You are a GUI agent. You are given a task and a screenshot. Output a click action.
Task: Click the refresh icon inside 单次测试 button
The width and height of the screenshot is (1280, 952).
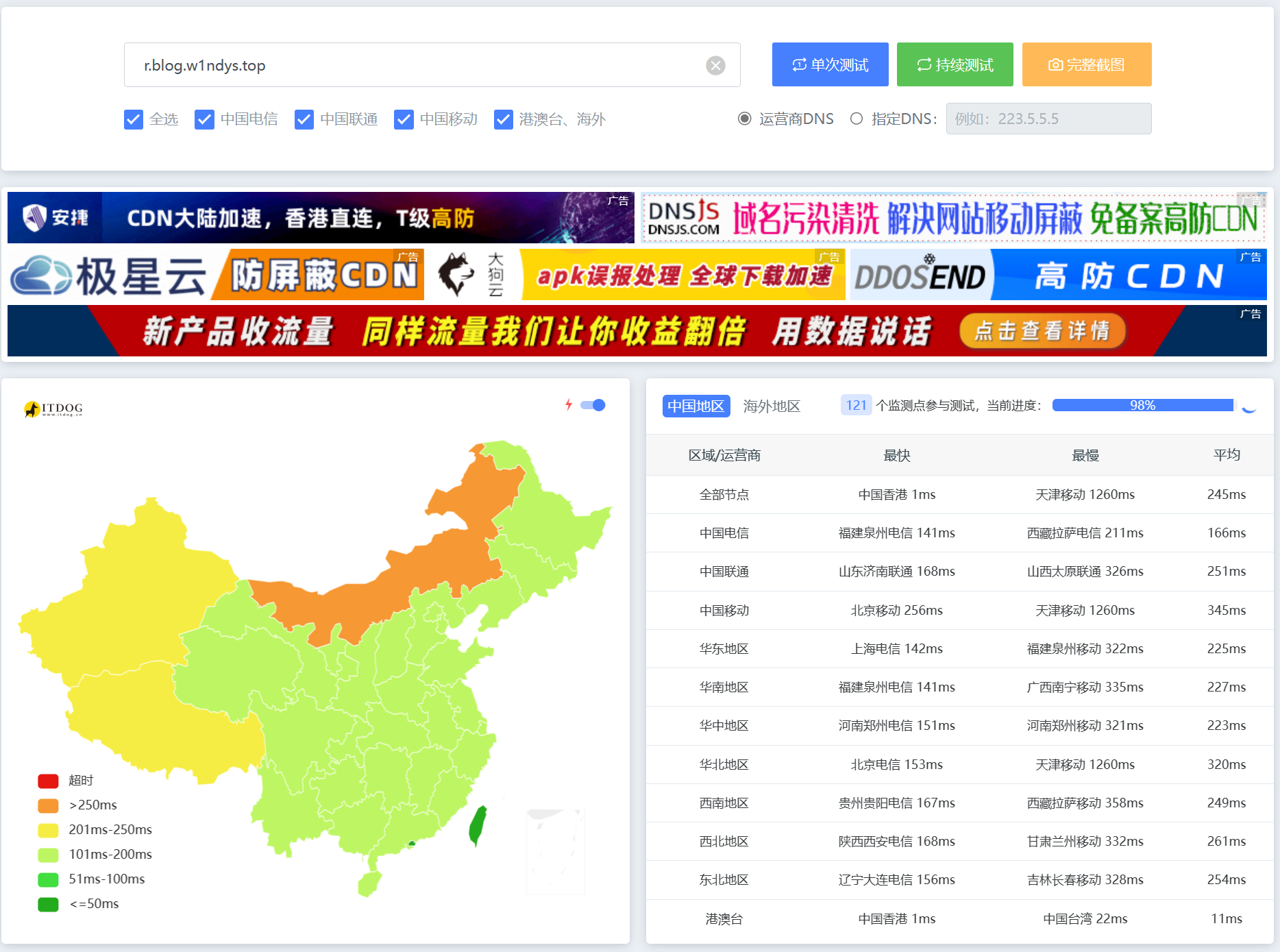click(x=798, y=64)
